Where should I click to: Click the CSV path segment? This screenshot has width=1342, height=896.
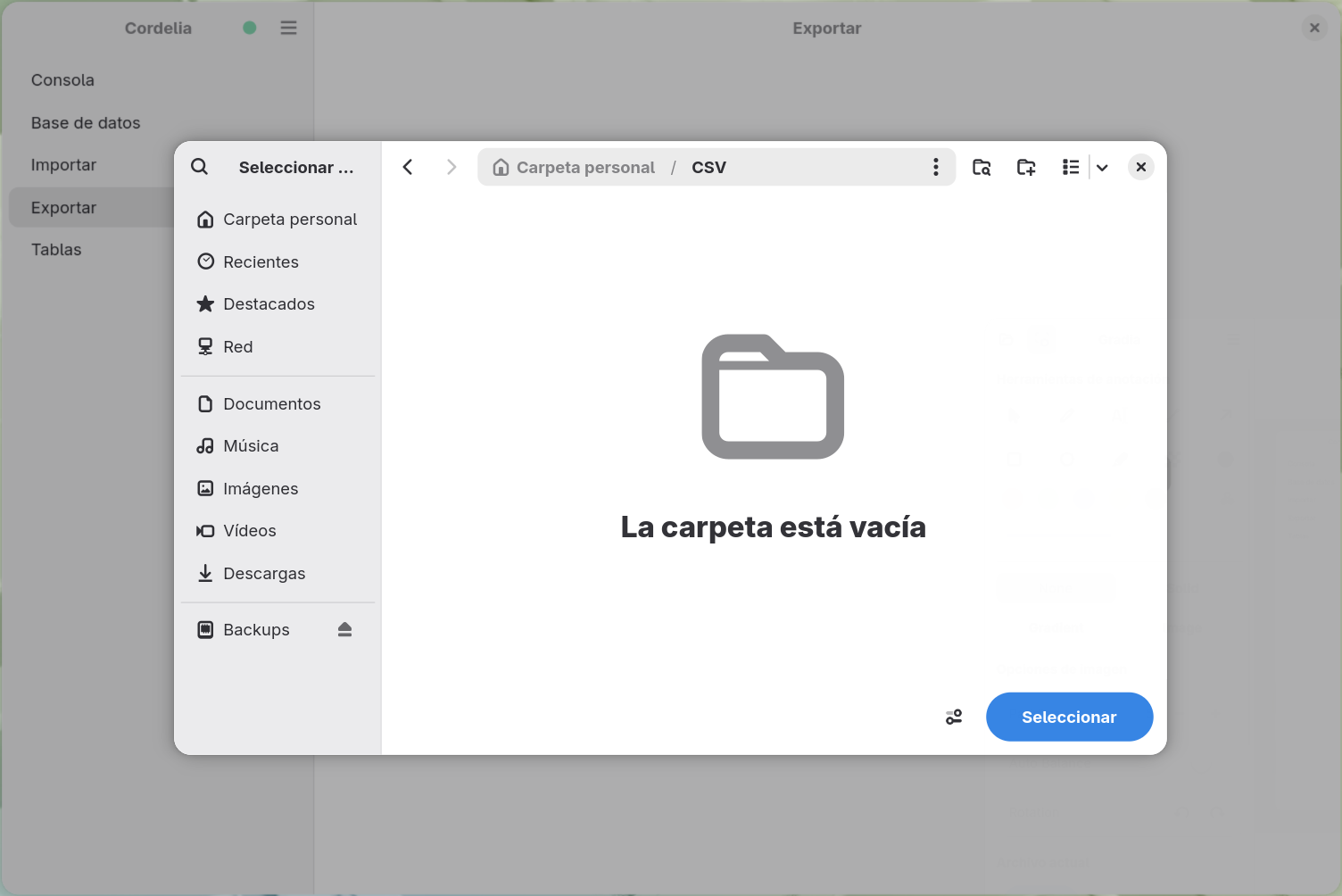(x=708, y=167)
